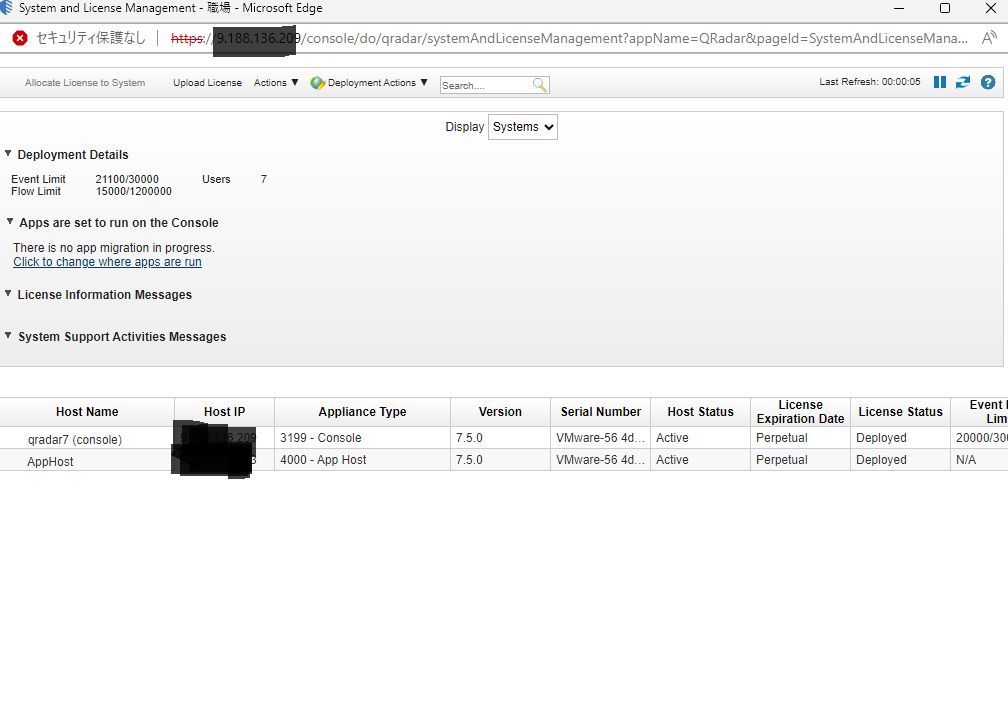Open the help question mark icon

(988, 82)
